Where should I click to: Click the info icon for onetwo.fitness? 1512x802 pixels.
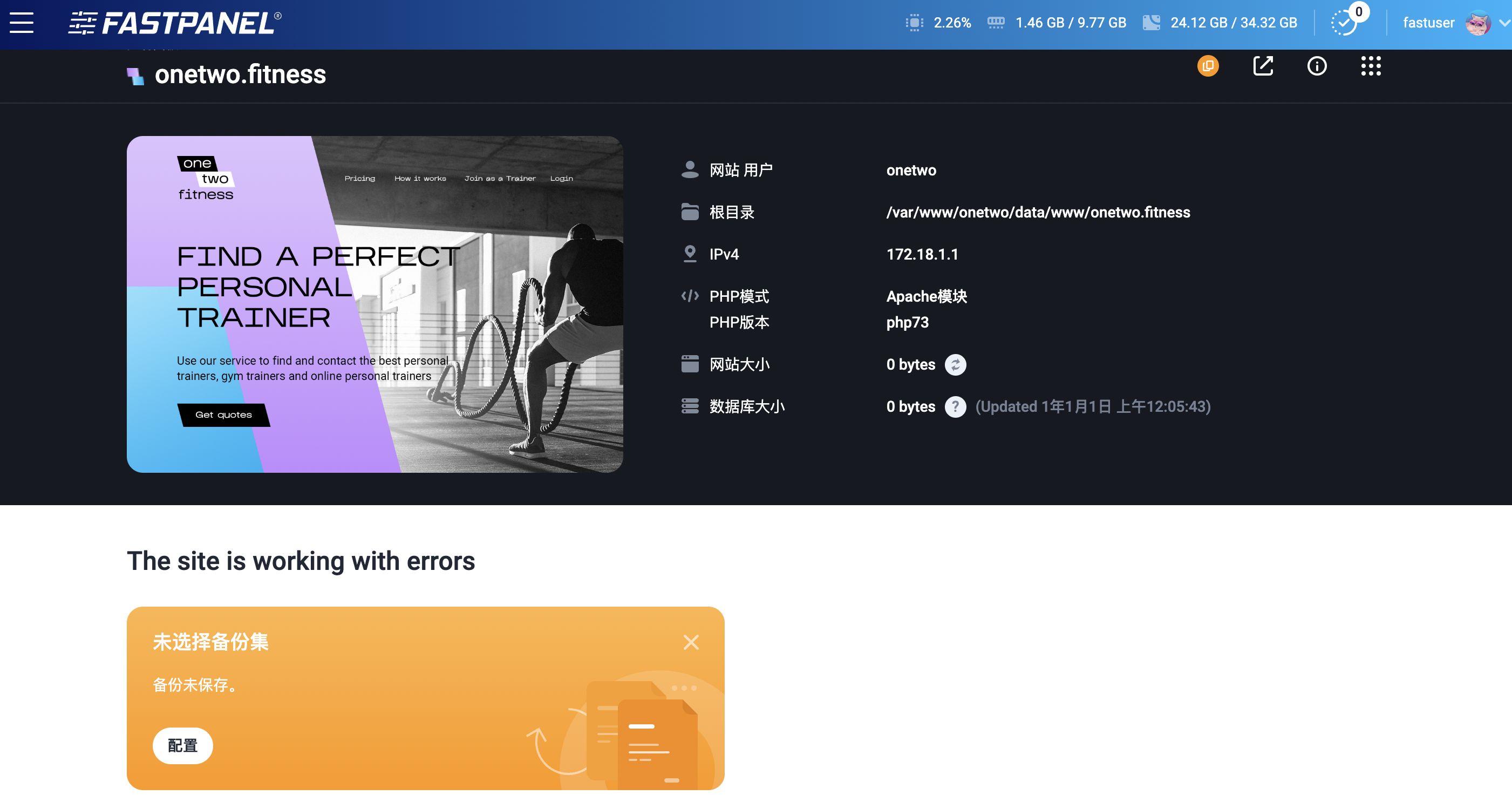pyautogui.click(x=1317, y=67)
